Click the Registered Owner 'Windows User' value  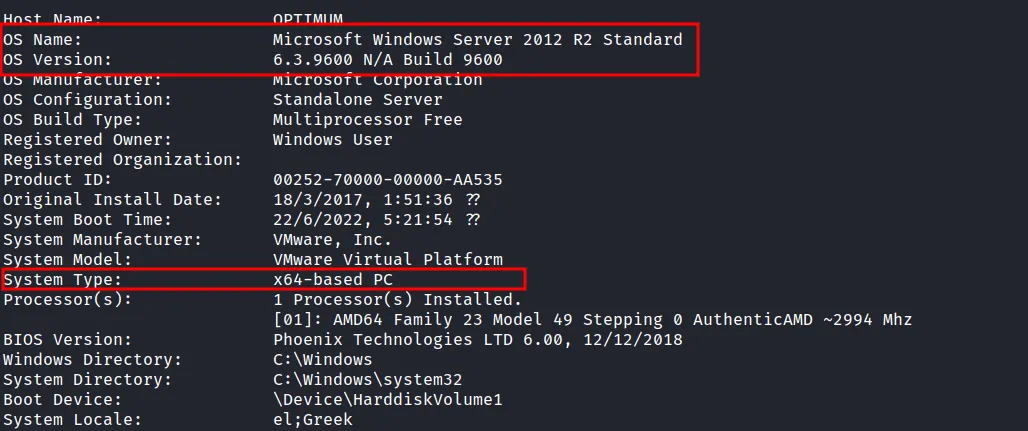(332, 140)
